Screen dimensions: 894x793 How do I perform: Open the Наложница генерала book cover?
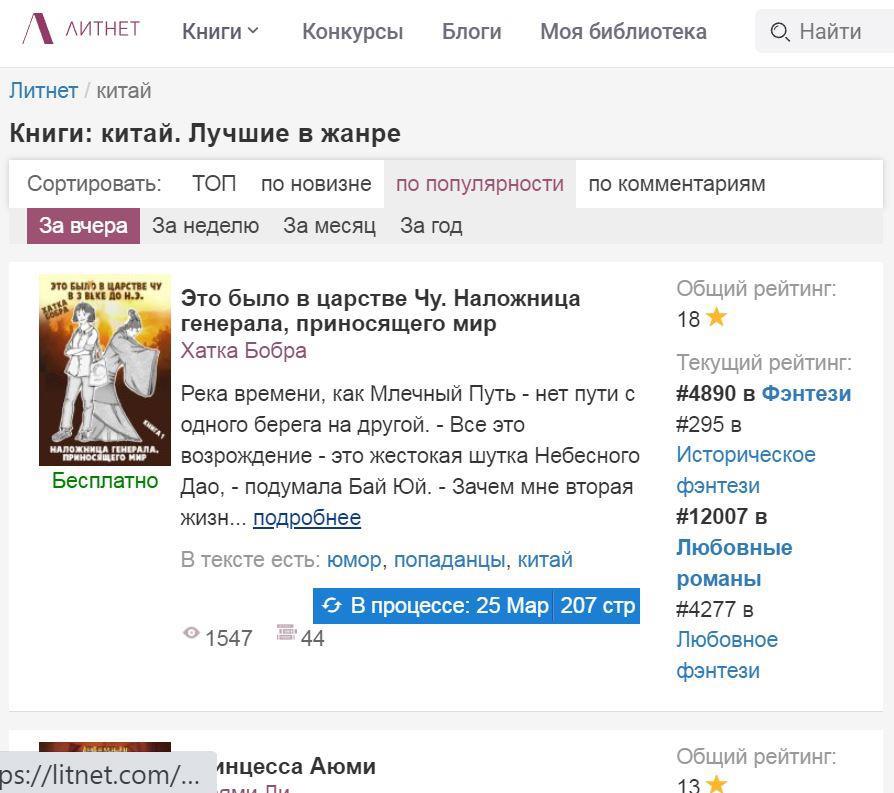[105, 370]
